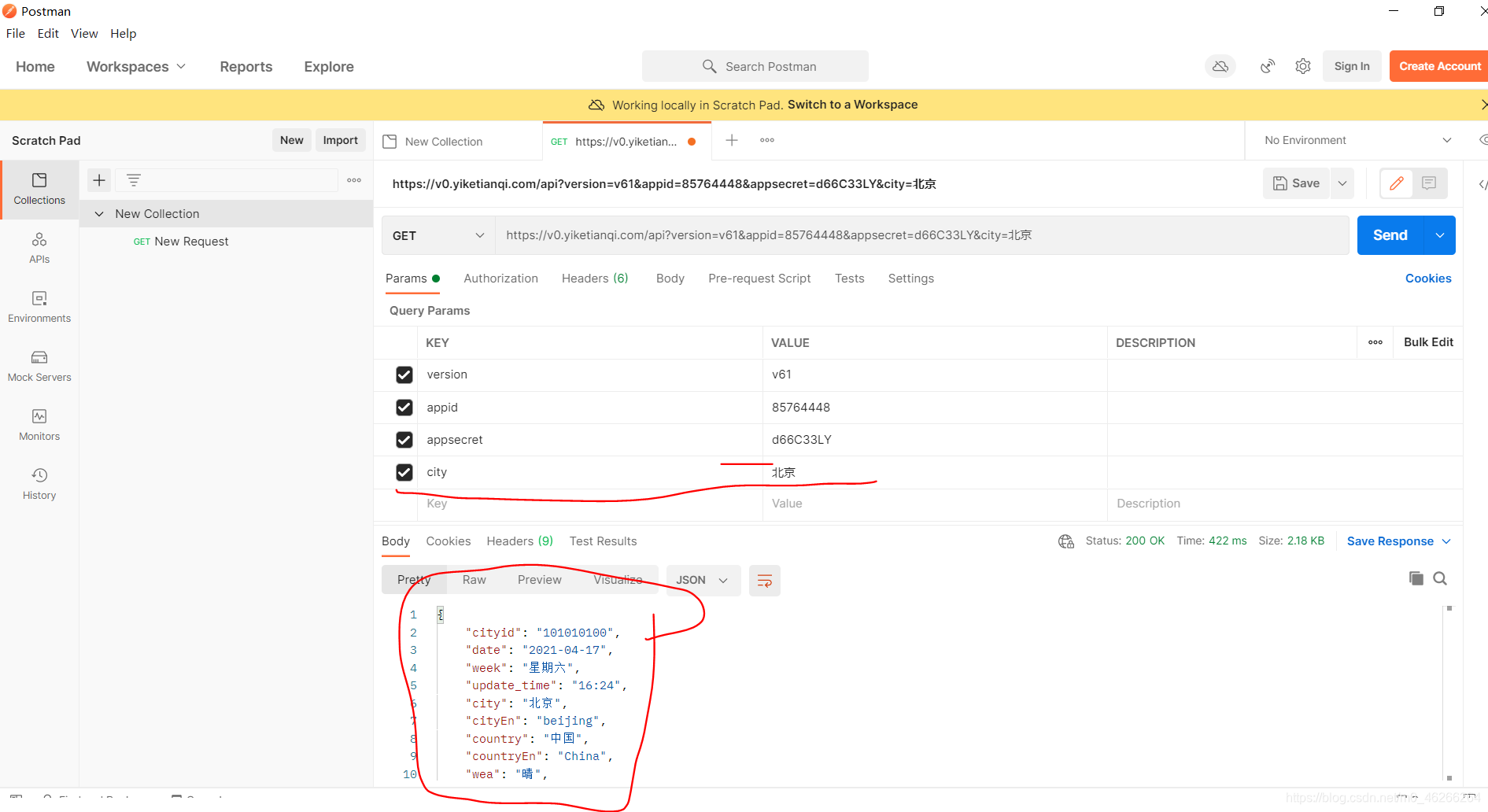Viewport: 1488px width, 812px height.
Task: Open the Send button dropdown arrow
Action: point(1439,235)
